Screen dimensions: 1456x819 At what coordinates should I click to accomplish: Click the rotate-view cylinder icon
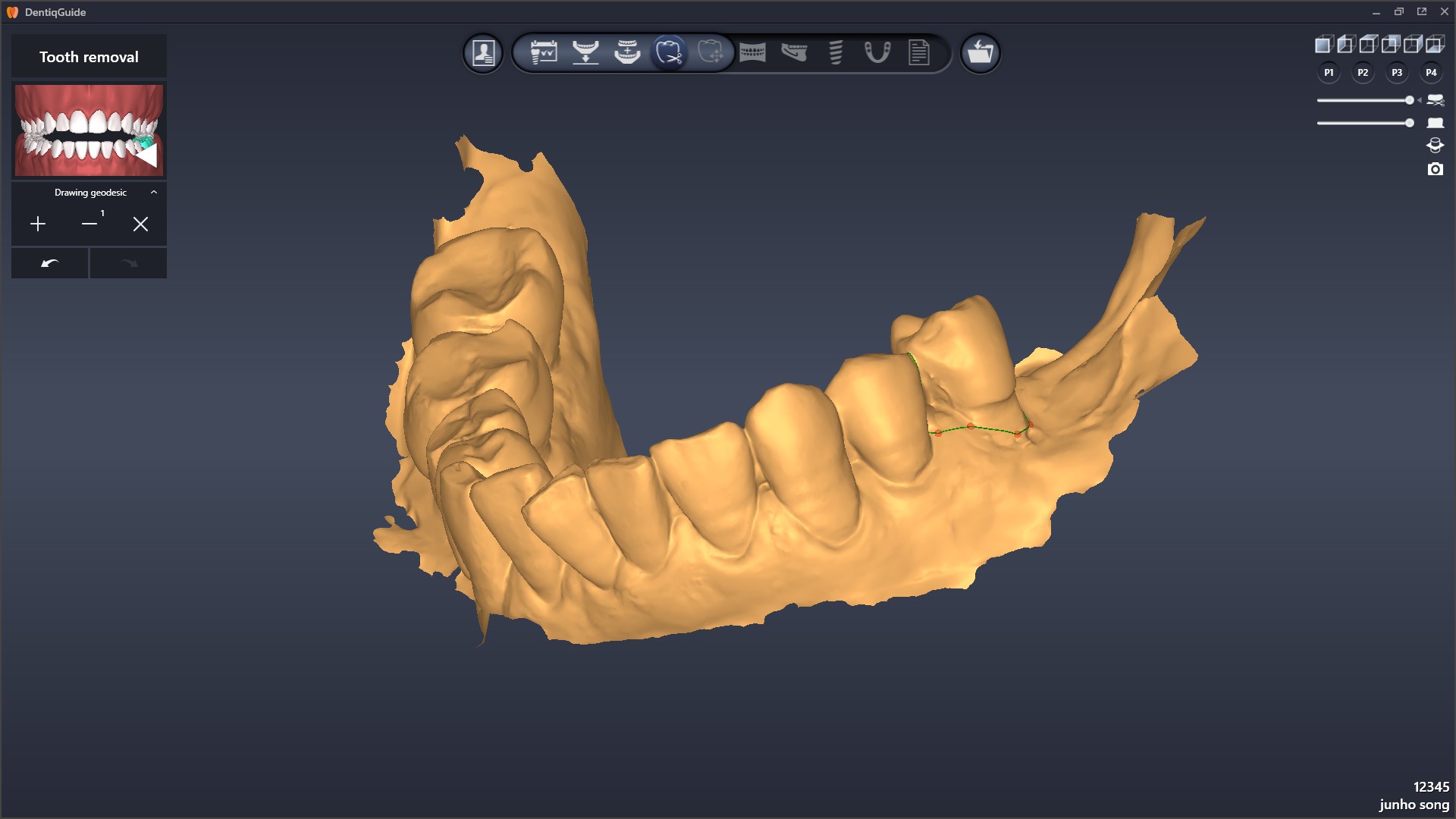point(1435,146)
